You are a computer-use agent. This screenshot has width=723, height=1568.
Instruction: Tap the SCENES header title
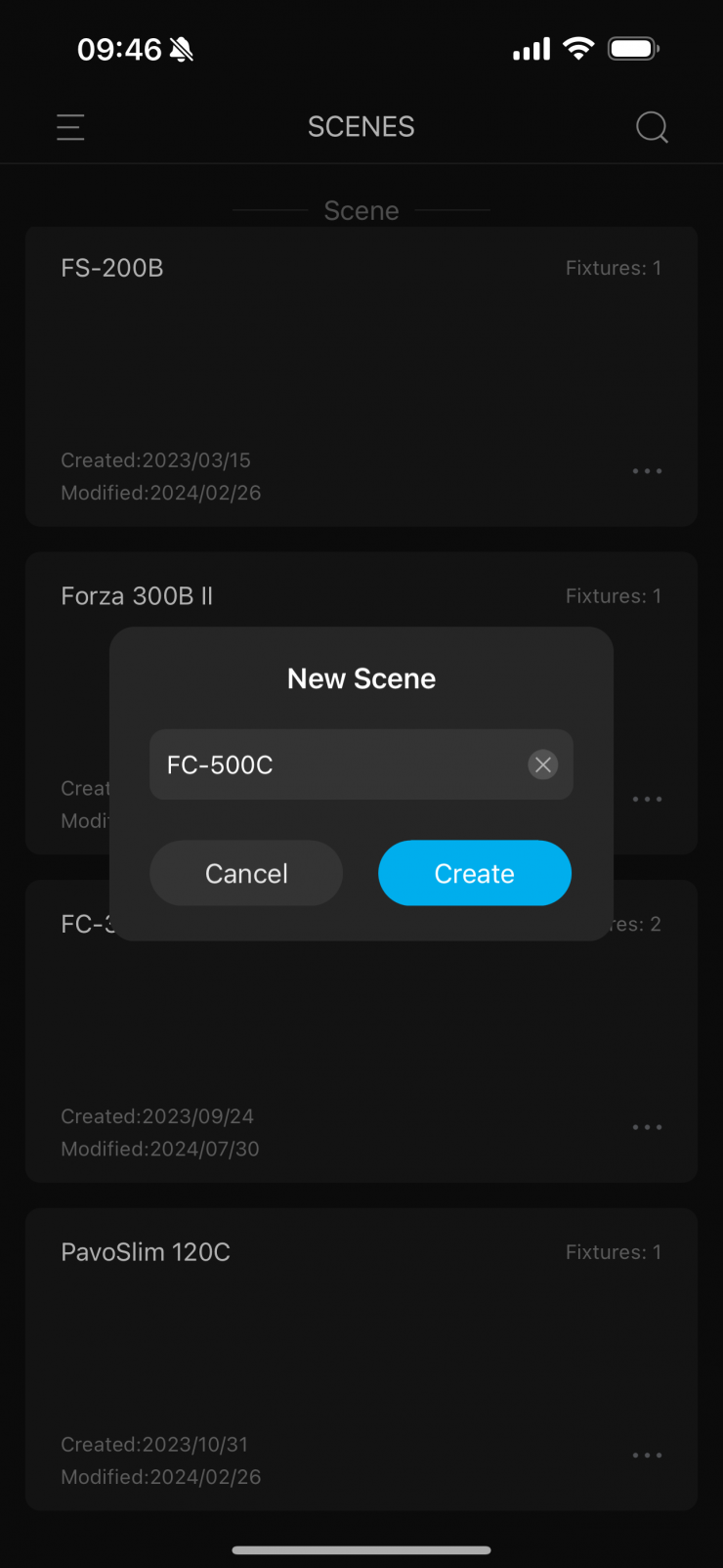(361, 127)
